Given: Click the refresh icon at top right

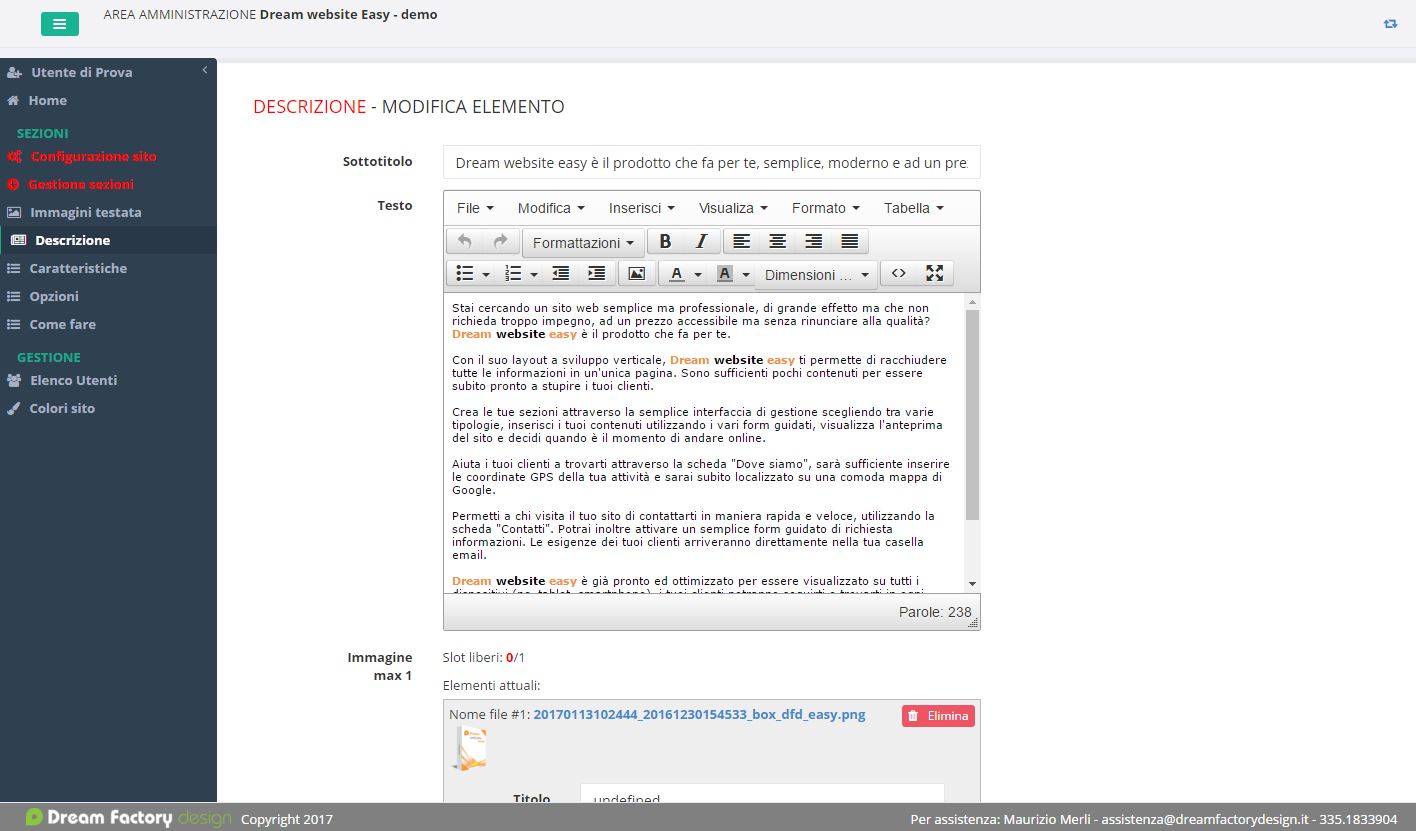Looking at the screenshot, I should pyautogui.click(x=1390, y=24).
